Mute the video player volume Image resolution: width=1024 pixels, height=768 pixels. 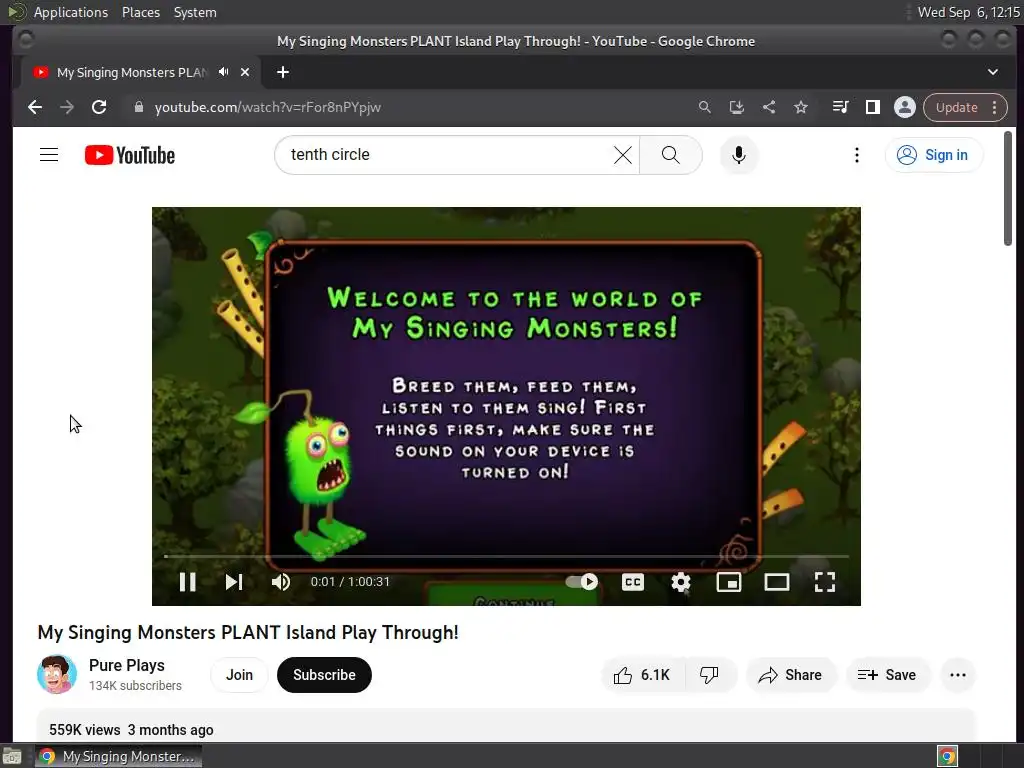click(281, 582)
